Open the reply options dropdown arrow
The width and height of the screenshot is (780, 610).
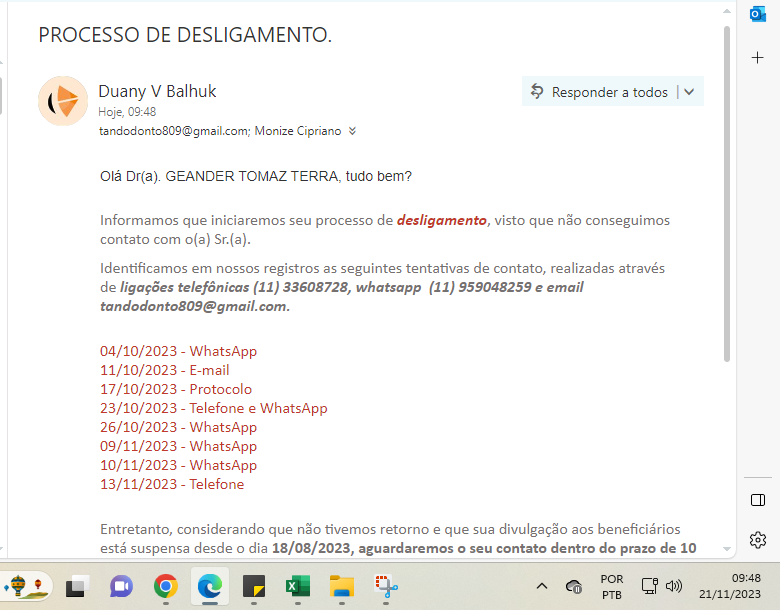689,92
